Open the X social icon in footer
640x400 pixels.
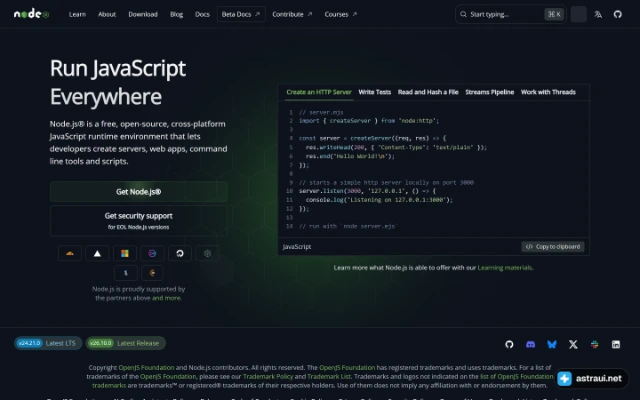573,344
